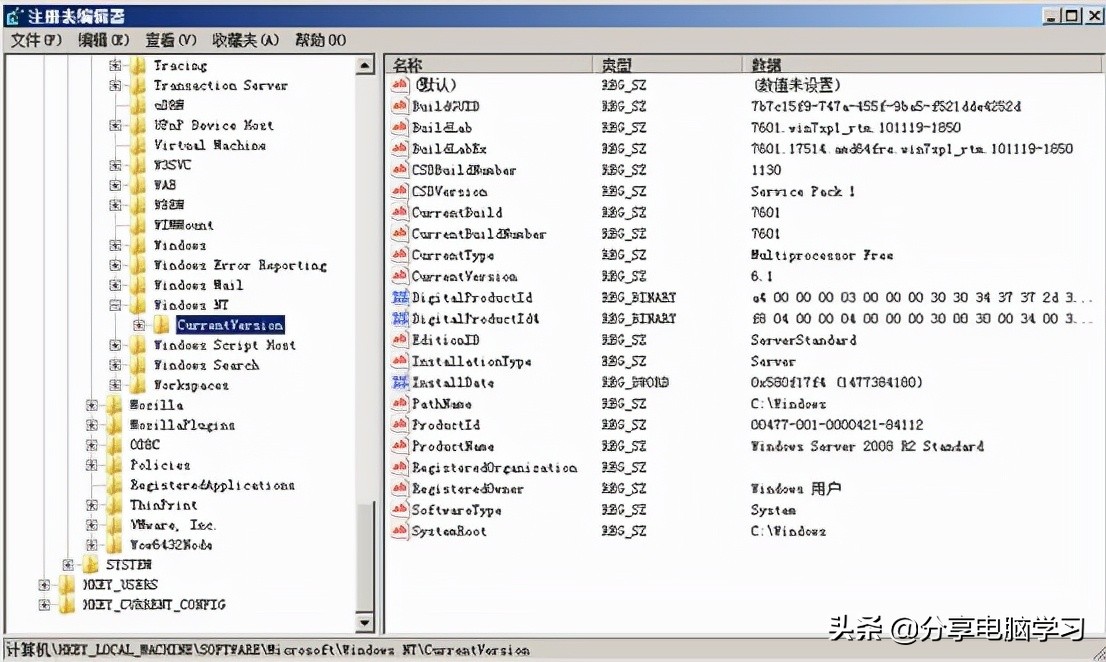1106x662 pixels.
Task: Collapse the Windows NT tree node
Action: pyautogui.click(x=115, y=305)
